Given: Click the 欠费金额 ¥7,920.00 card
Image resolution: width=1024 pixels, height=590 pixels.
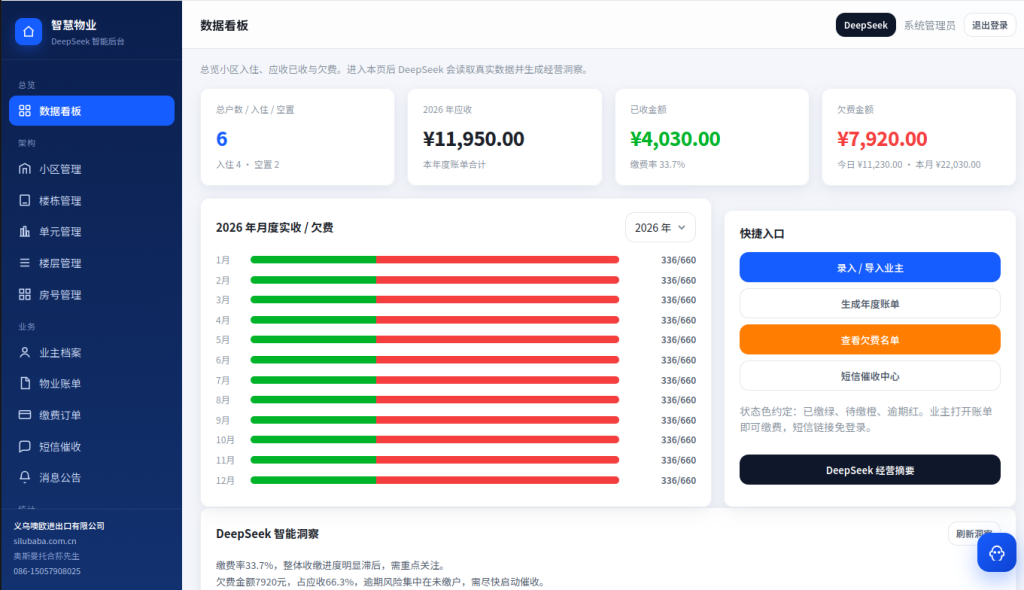Looking at the screenshot, I should (x=919, y=137).
